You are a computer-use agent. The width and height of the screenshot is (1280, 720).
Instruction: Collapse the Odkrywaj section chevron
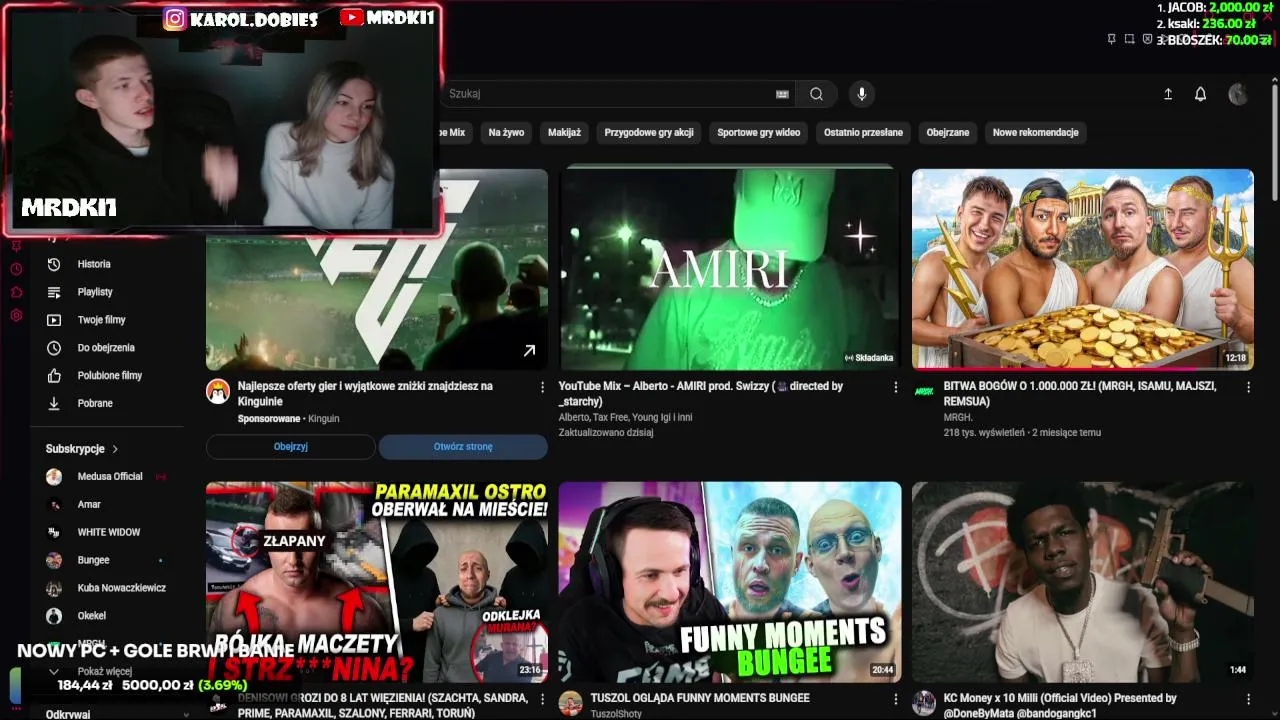(185, 715)
